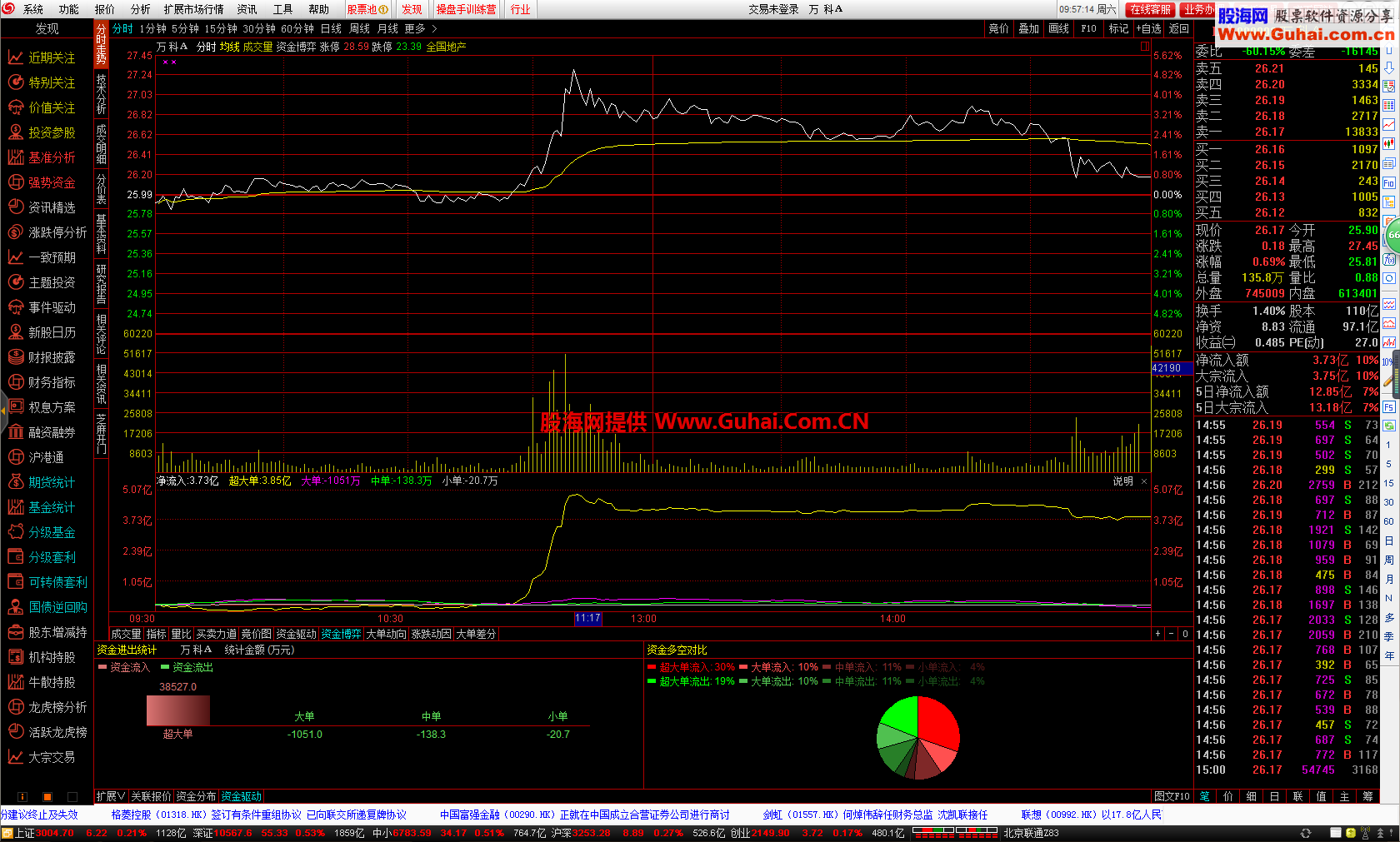Click the 11:17 time marker on the axis
The width and height of the screenshot is (1400, 842).
[x=587, y=619]
